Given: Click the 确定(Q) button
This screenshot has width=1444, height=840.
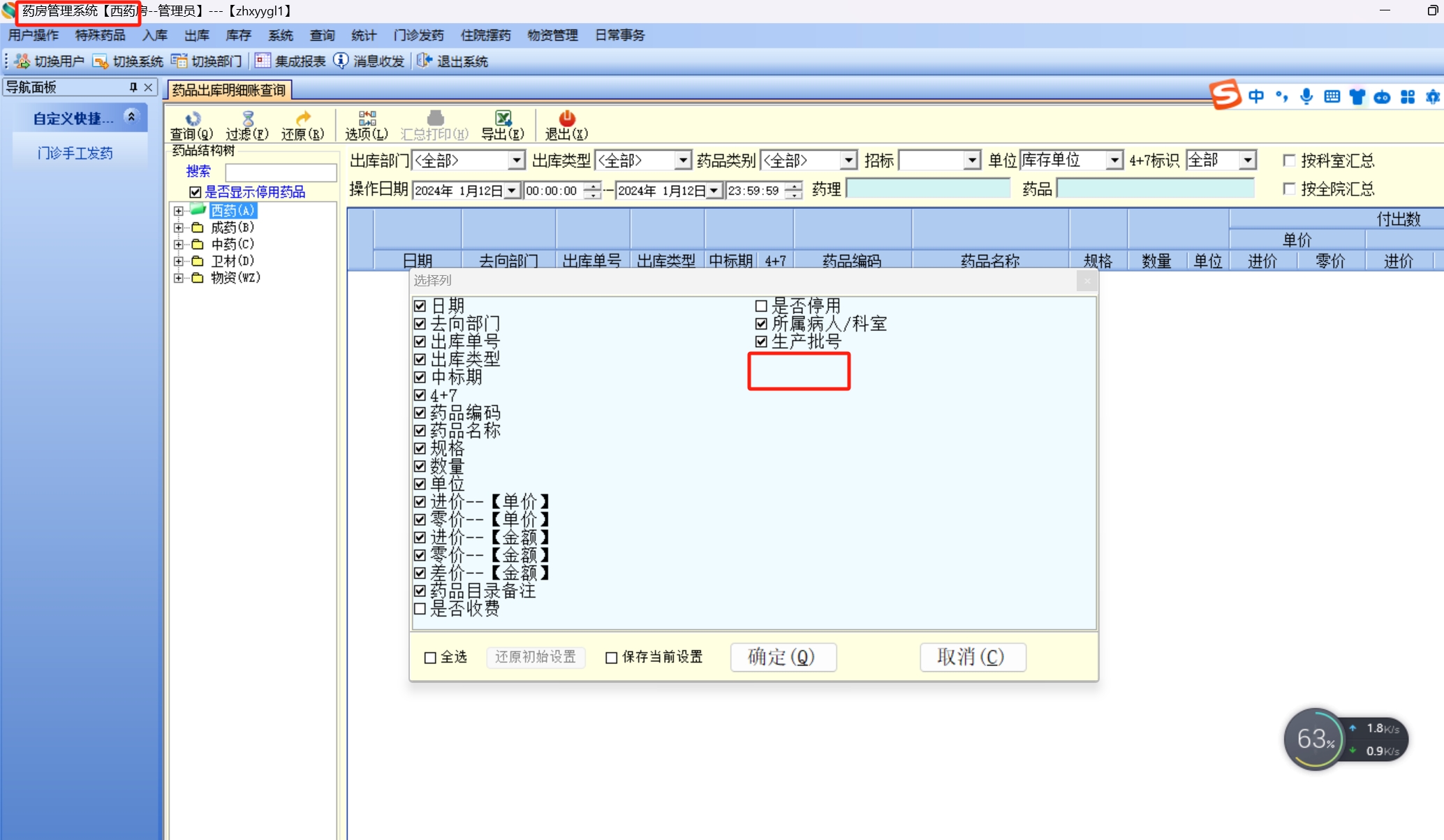Looking at the screenshot, I should [782, 656].
